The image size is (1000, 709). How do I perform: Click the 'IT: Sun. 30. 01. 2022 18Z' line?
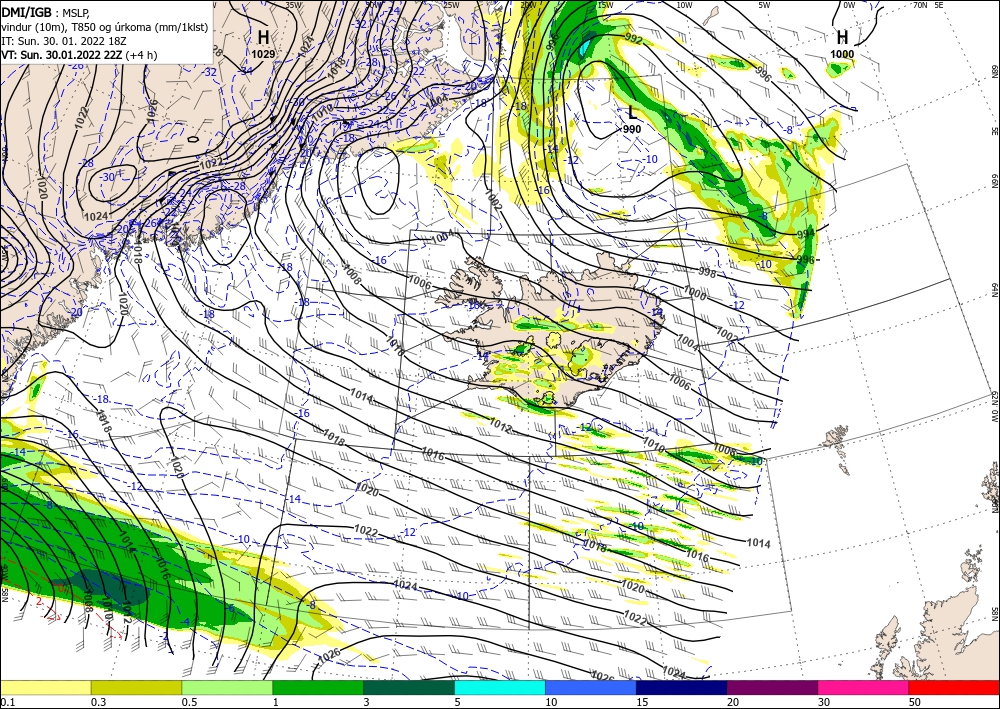pos(62,41)
